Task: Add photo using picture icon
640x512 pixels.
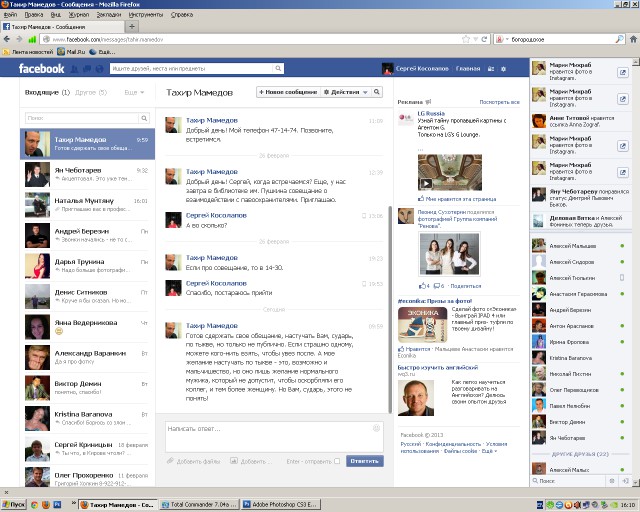Action: pyautogui.click(x=233, y=461)
